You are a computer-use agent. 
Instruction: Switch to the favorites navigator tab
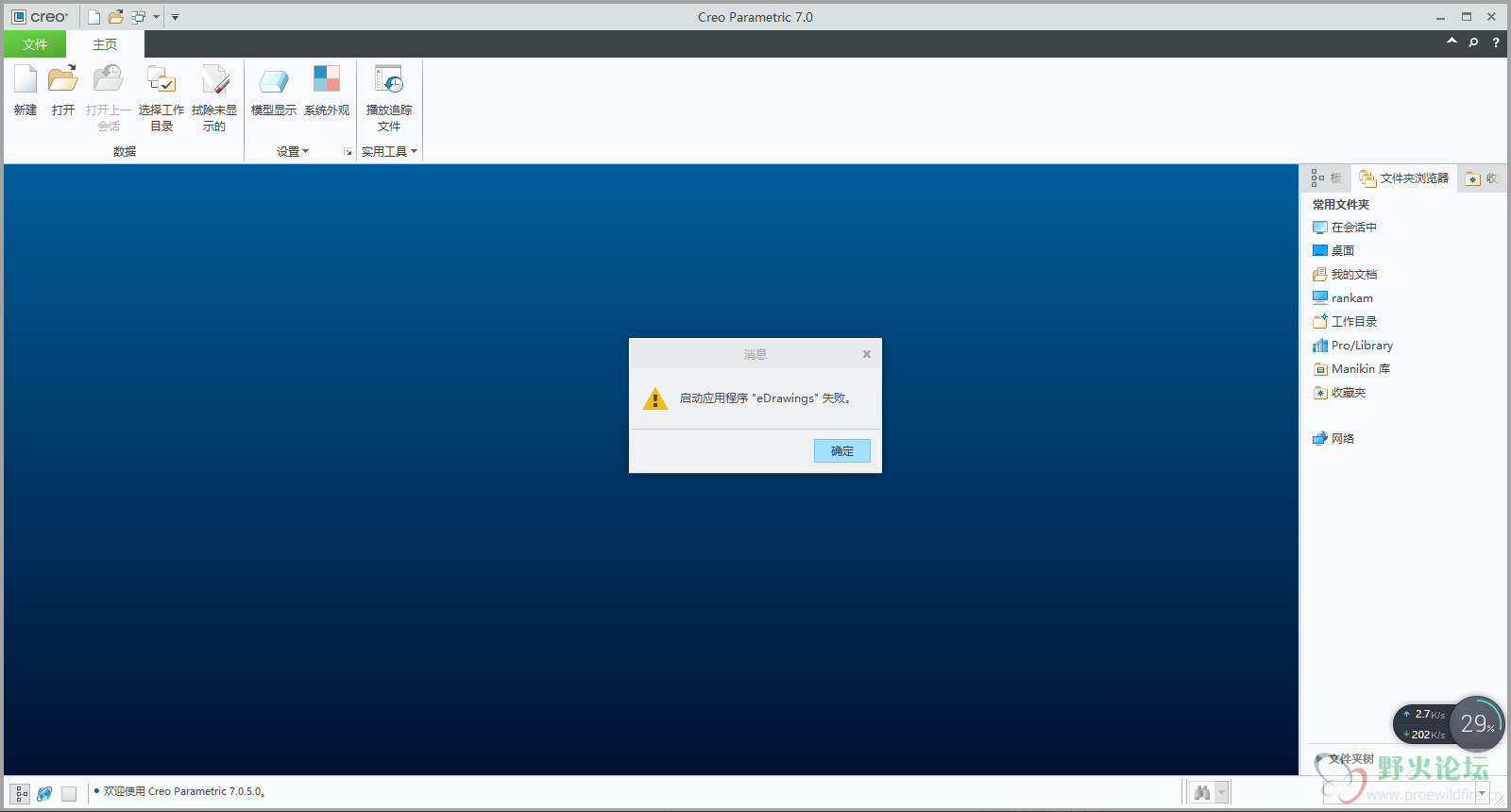pyautogui.click(x=1482, y=178)
